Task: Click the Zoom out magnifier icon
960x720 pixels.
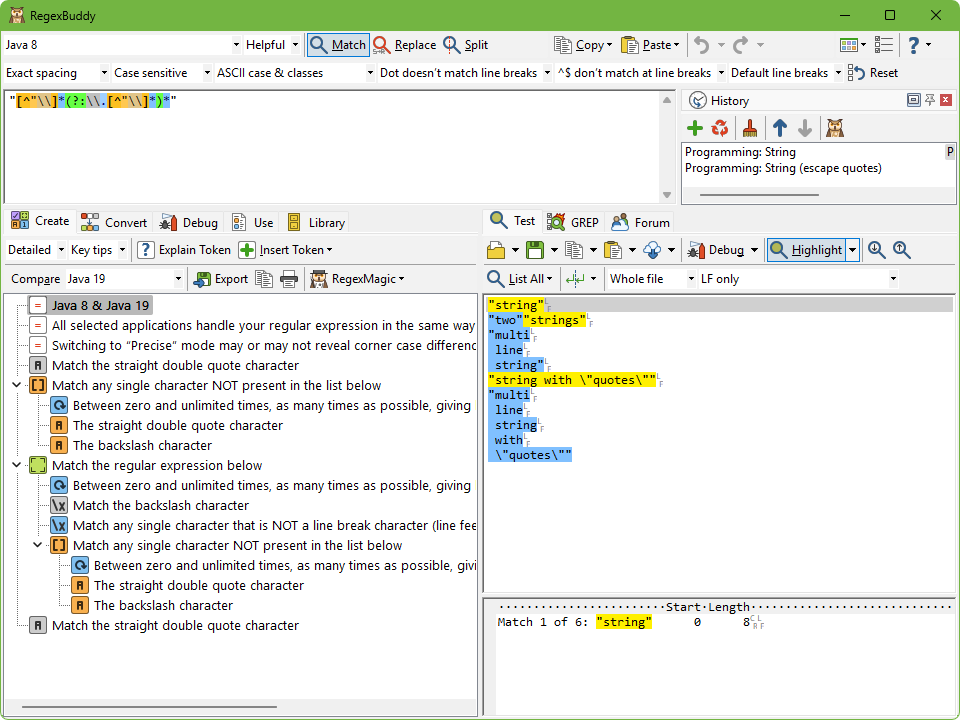Action: [901, 250]
